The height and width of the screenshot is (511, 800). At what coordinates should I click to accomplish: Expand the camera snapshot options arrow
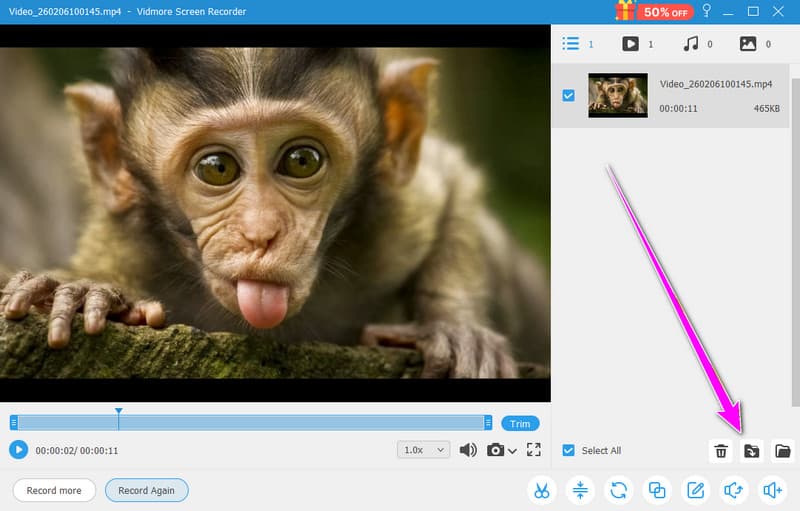[513, 451]
